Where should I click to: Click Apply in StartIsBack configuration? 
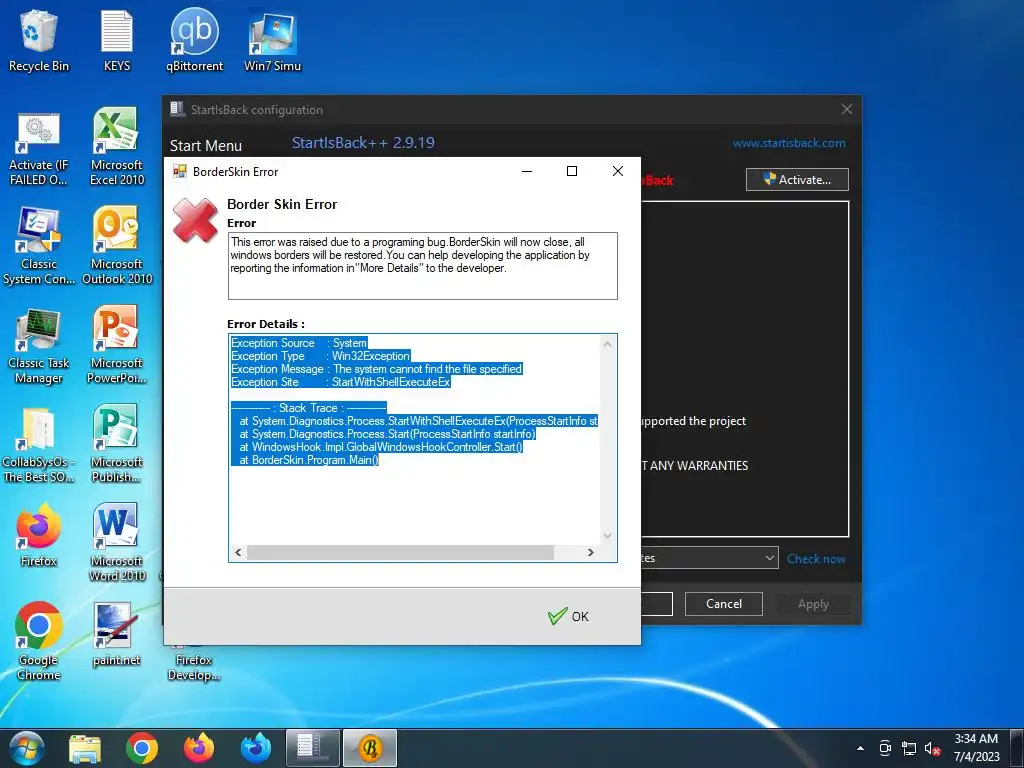pyautogui.click(x=813, y=604)
